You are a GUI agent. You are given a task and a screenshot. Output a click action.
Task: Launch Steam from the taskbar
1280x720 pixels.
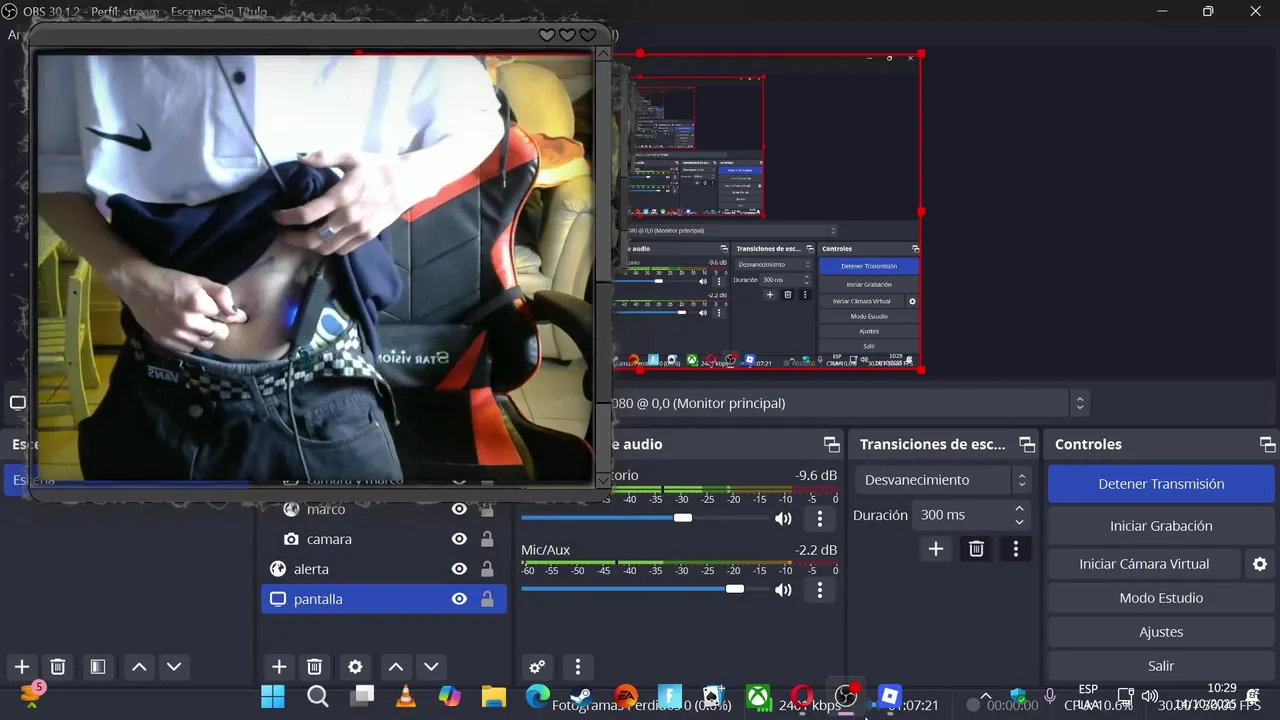coord(580,696)
